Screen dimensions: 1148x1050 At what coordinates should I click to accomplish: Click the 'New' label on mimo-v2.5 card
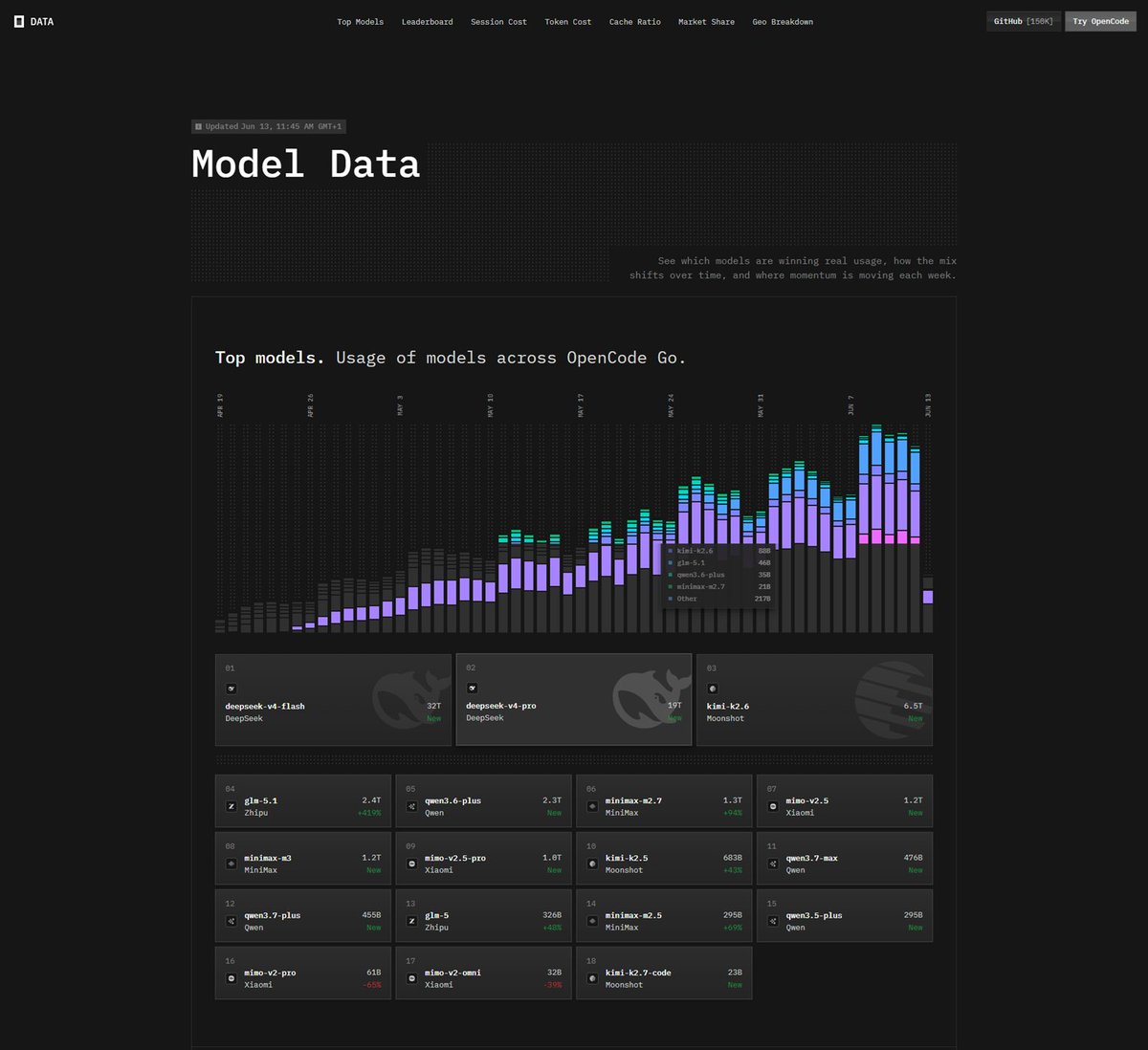click(x=916, y=813)
